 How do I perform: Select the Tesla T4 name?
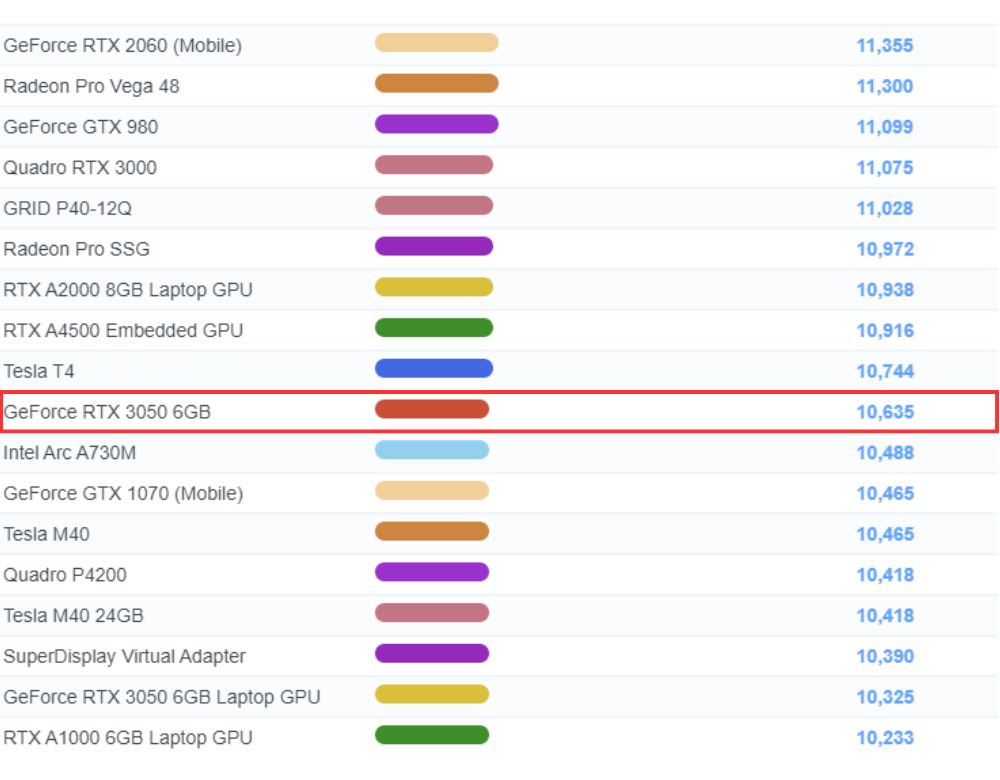tap(39, 371)
